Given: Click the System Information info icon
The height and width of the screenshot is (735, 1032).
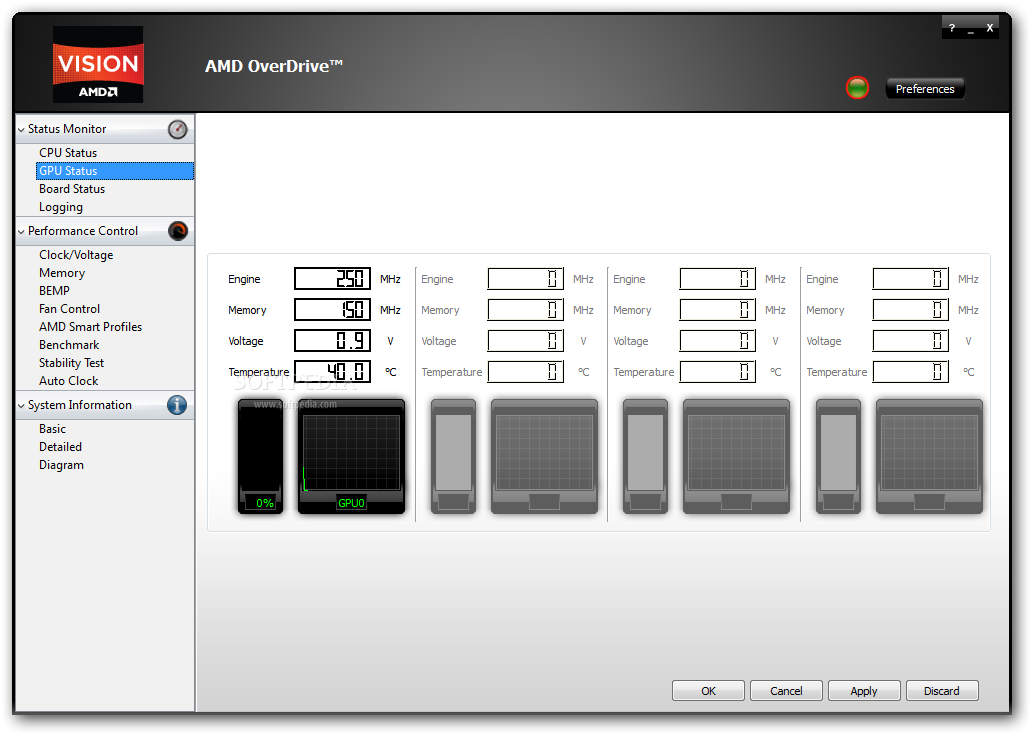Looking at the screenshot, I should (x=176, y=405).
